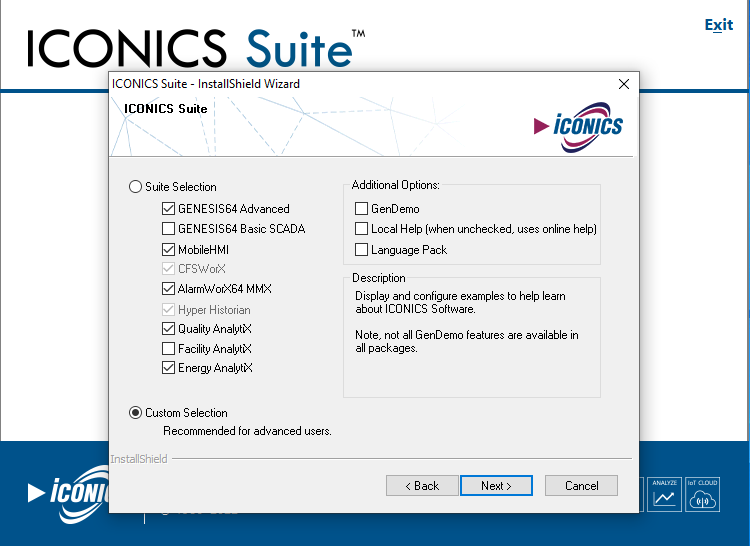
Task: Click the ANALYZE chart icon
Action: pos(664,494)
